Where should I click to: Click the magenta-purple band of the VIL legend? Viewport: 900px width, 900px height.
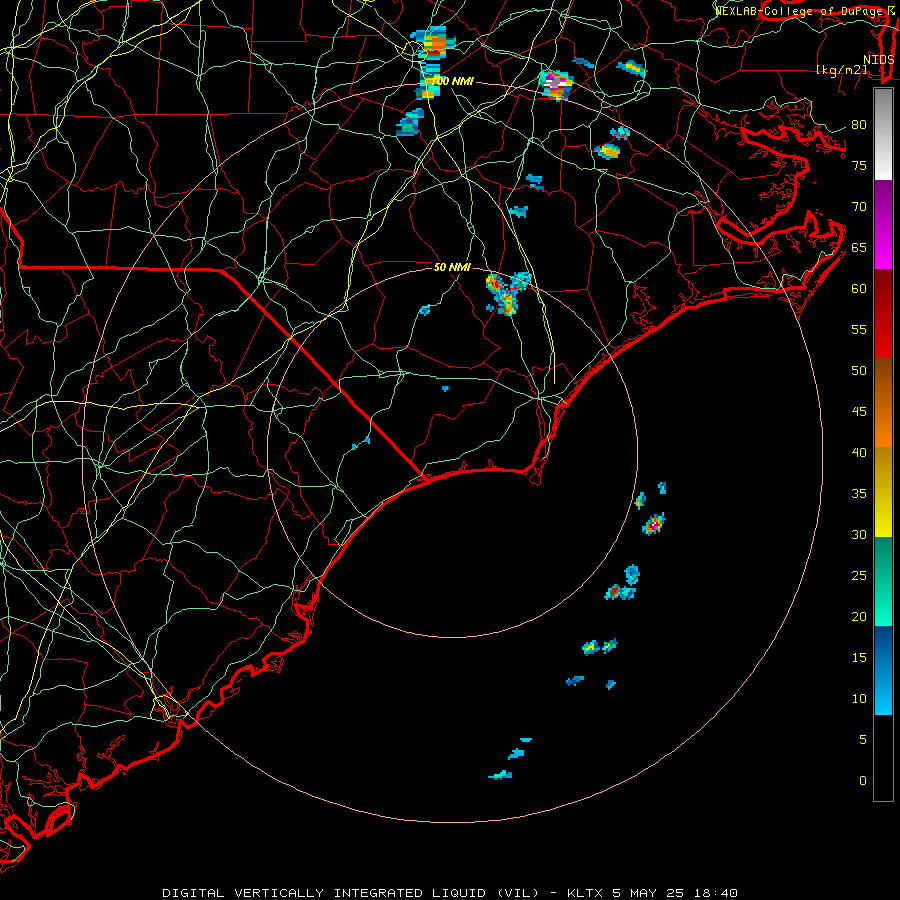point(883,224)
